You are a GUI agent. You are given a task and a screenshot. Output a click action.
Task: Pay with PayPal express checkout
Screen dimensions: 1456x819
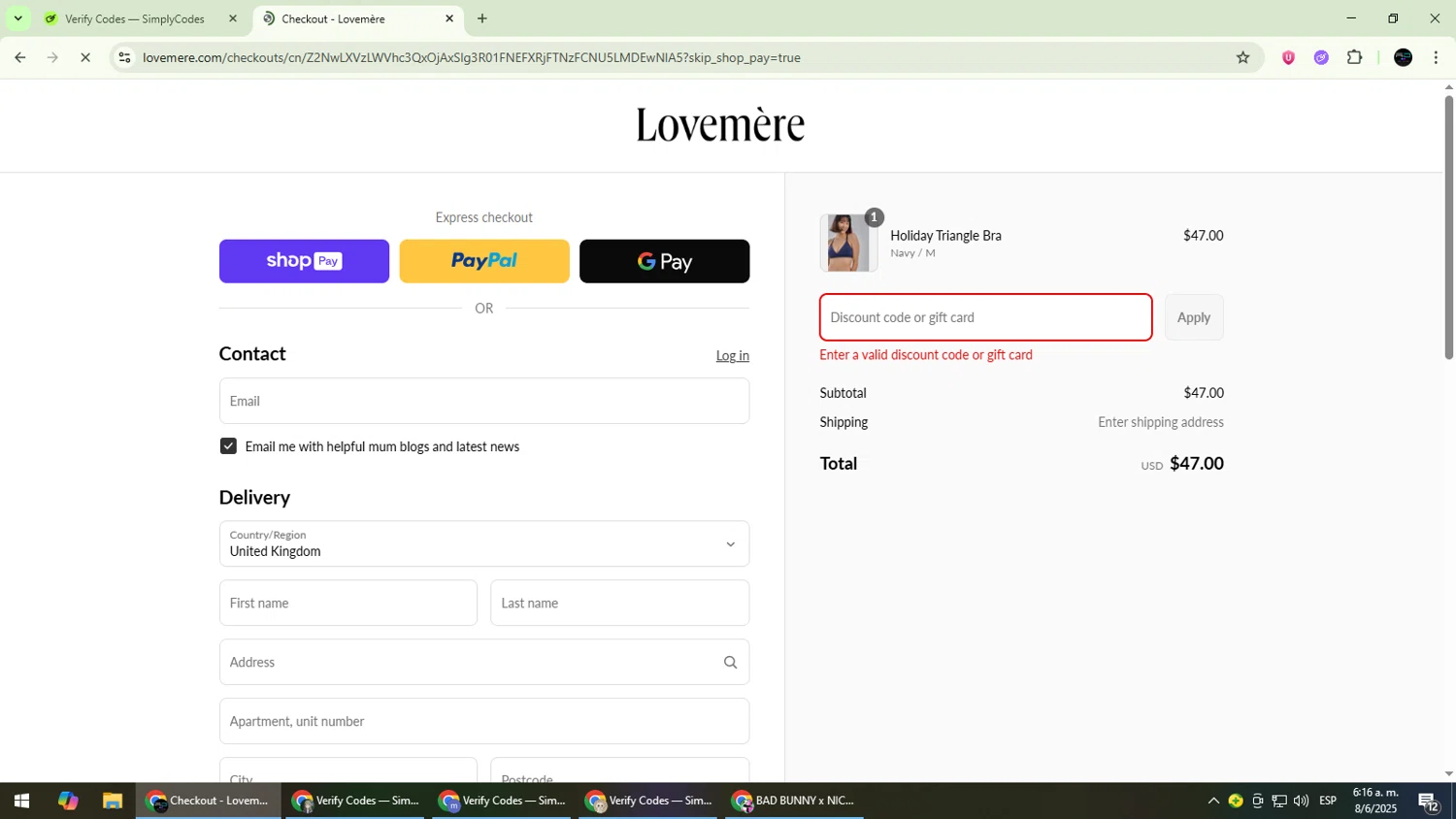point(484,261)
